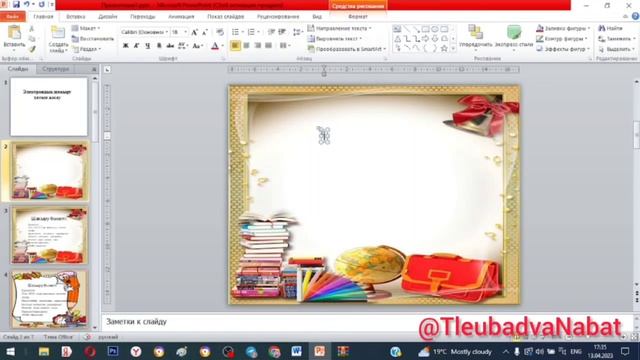Toggle align text left
This screenshot has width=640, height=360.
tap(235, 45)
